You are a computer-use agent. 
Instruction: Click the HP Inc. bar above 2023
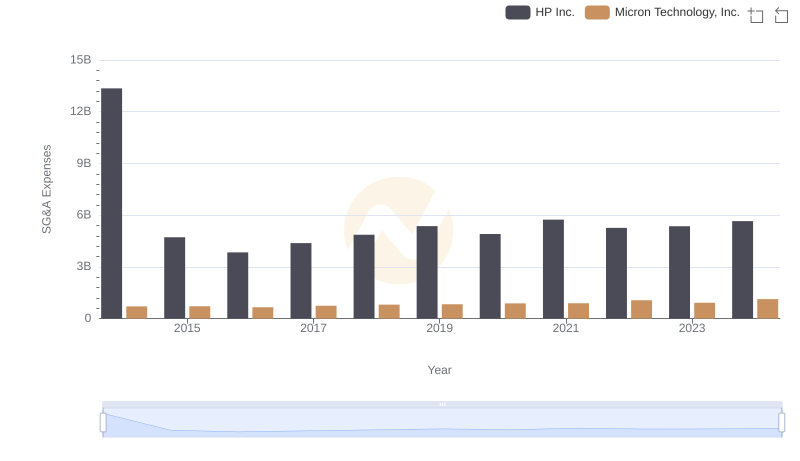pyautogui.click(x=680, y=272)
